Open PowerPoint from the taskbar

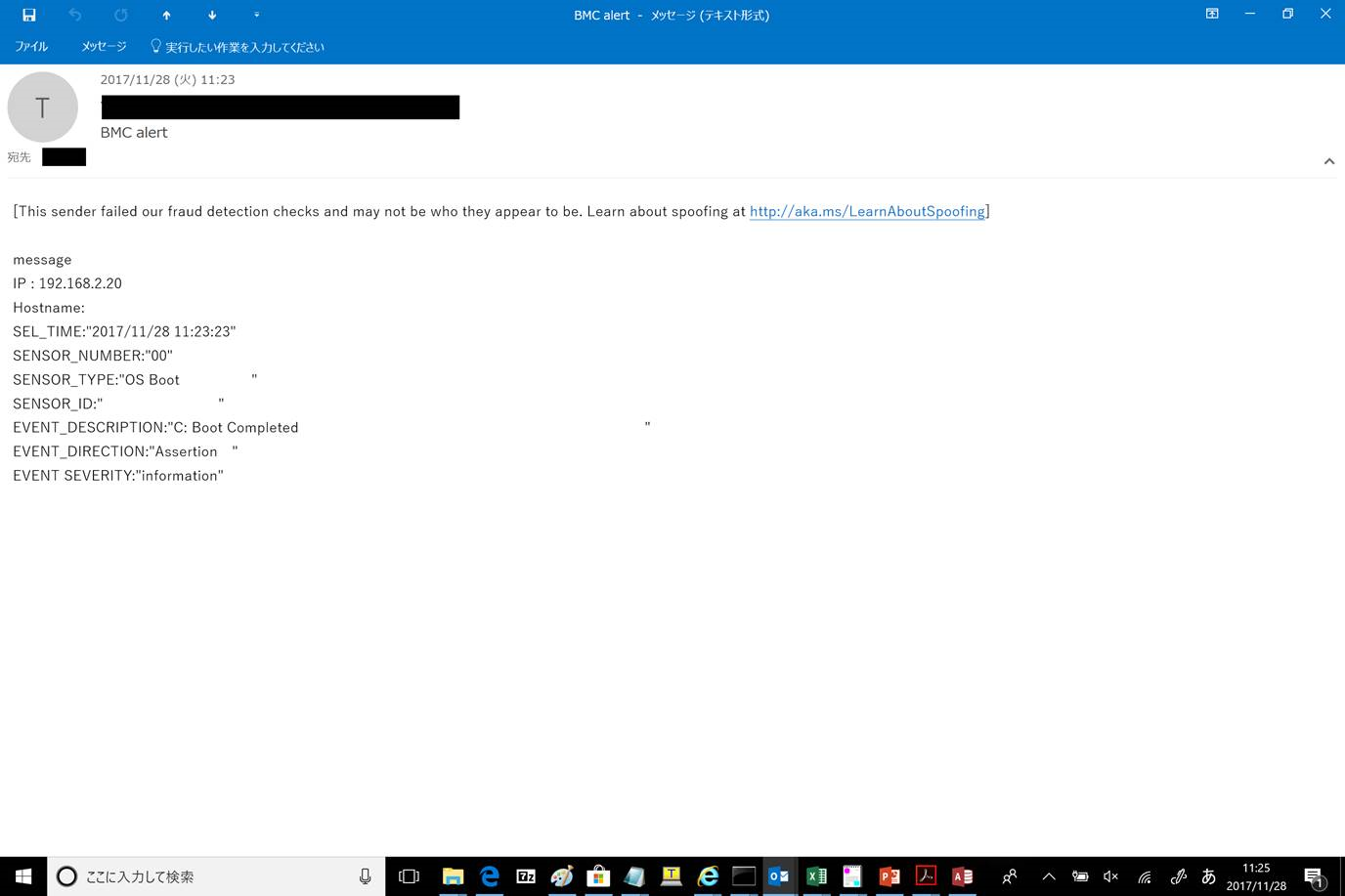coord(889,875)
